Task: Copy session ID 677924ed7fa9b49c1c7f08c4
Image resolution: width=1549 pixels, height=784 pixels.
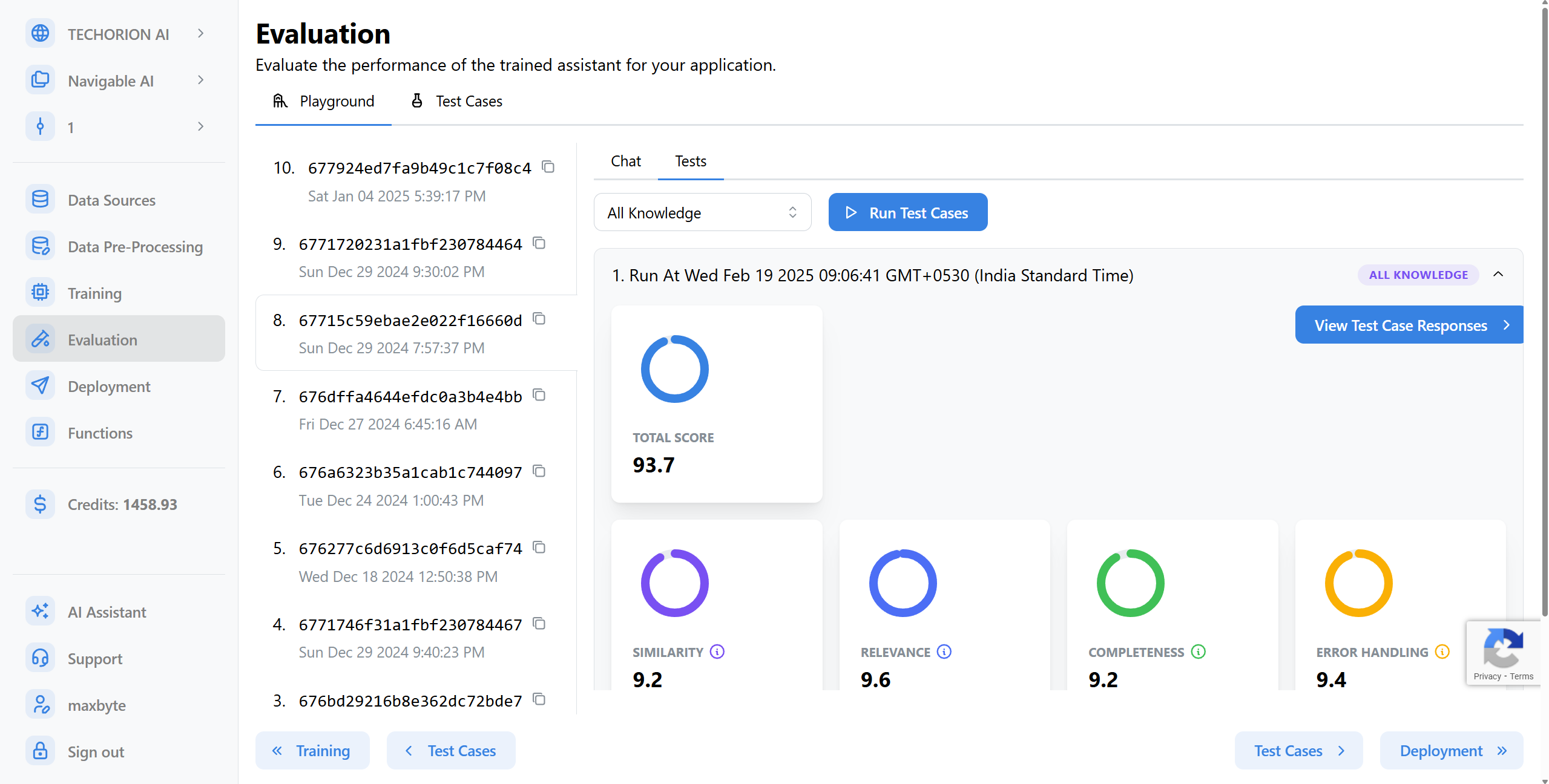Action: point(548,167)
